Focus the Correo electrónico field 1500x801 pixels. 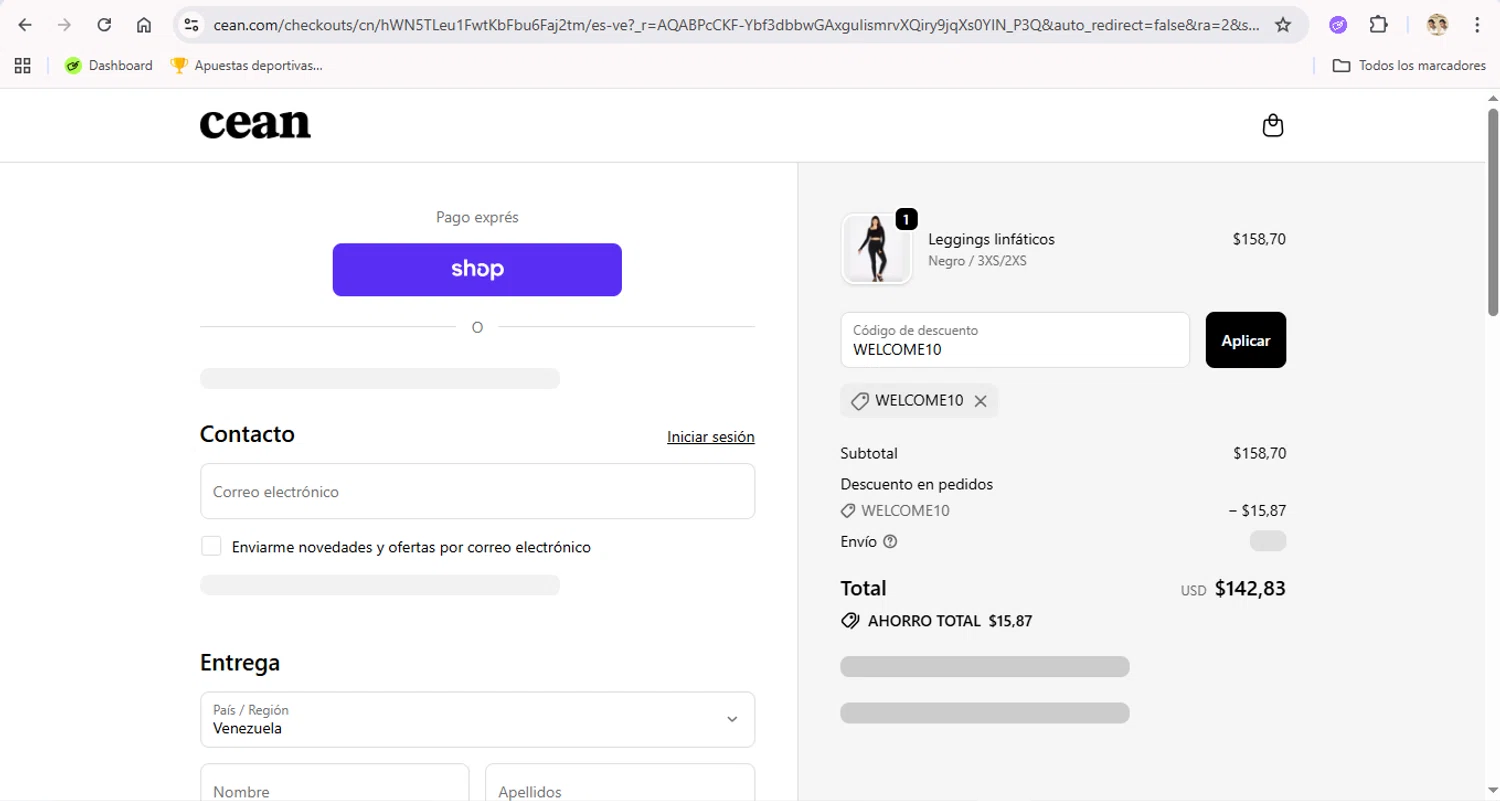[477, 491]
